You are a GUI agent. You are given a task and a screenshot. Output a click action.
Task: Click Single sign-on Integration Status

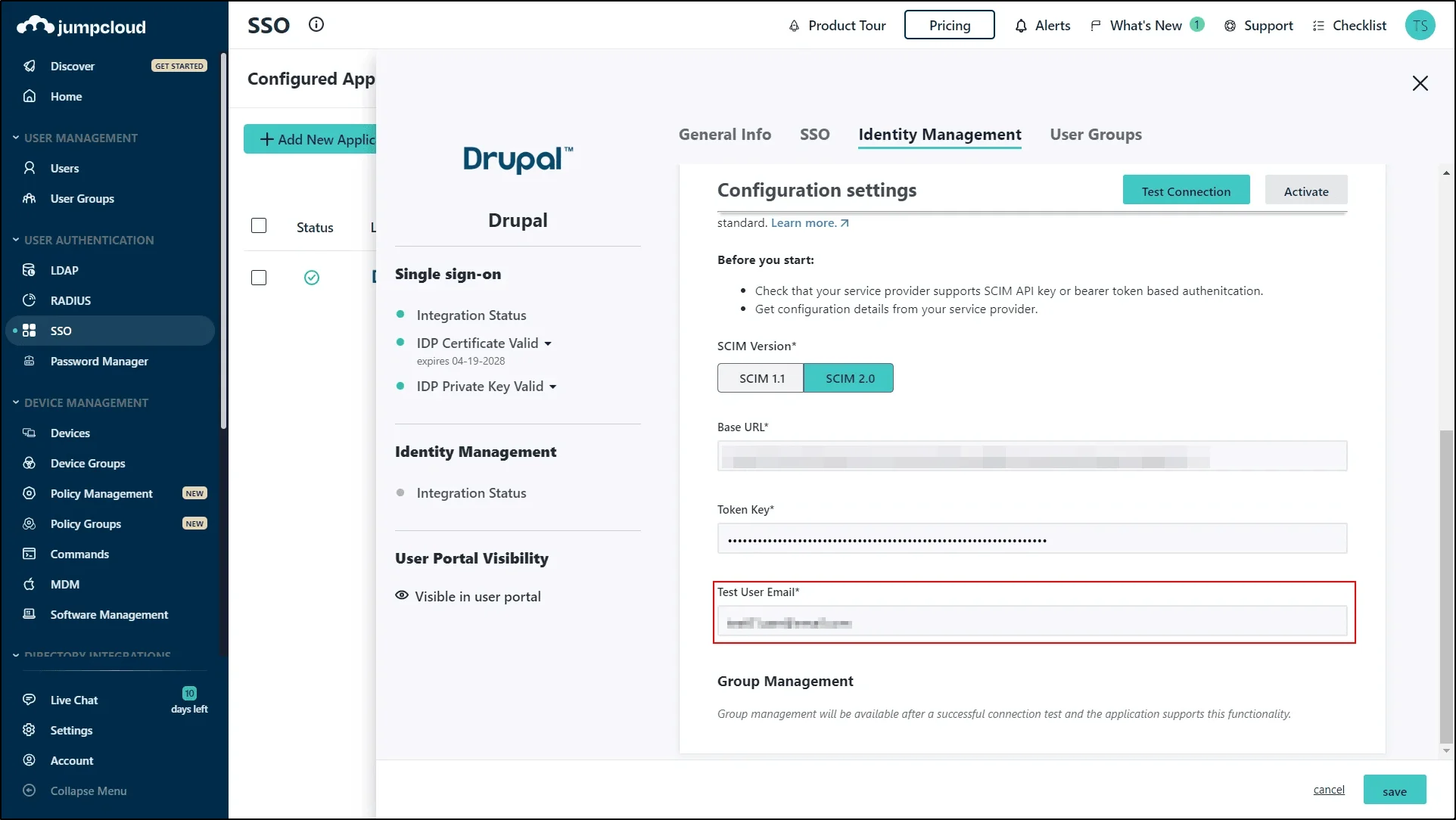471,315
